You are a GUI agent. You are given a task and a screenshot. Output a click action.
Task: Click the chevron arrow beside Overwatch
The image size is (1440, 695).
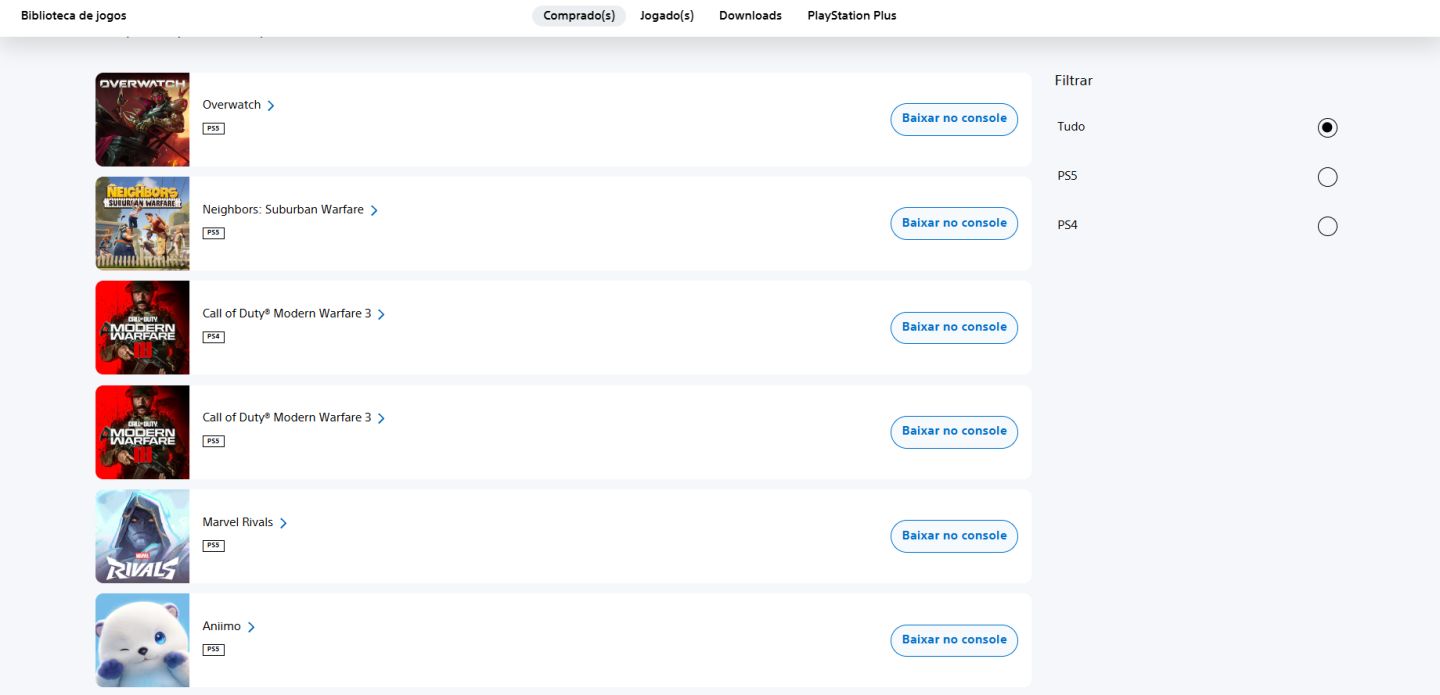271,106
